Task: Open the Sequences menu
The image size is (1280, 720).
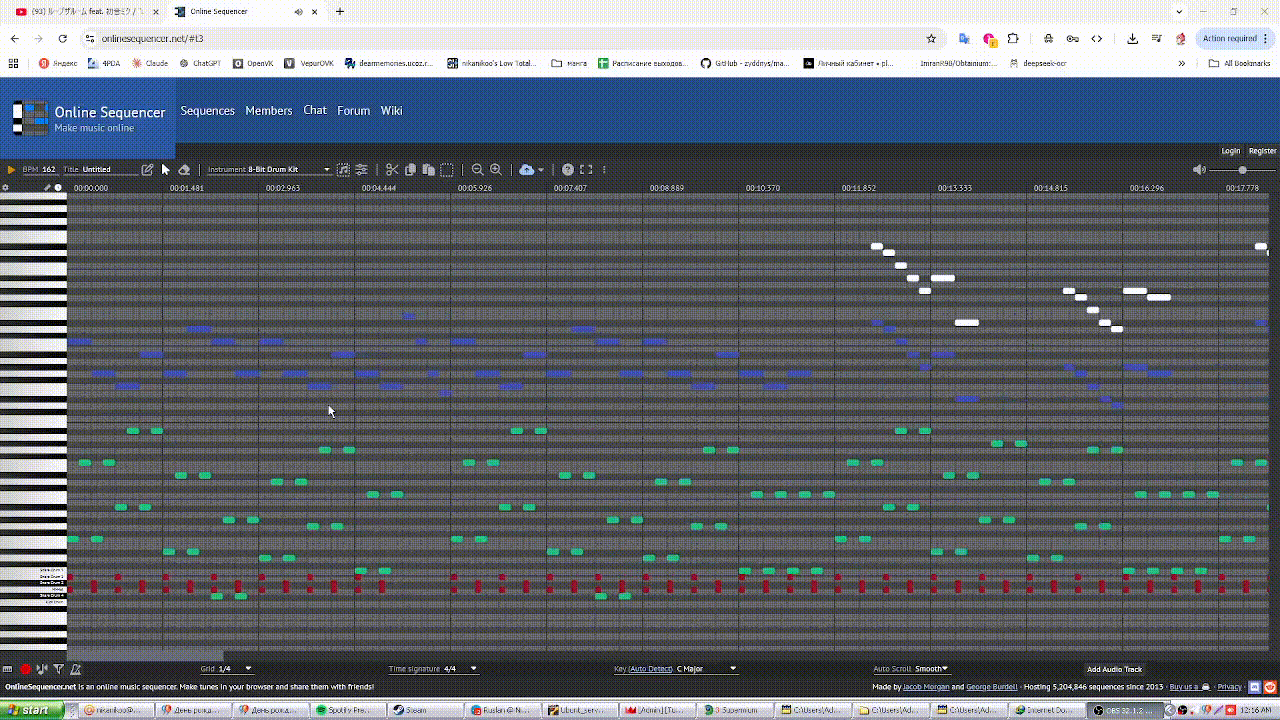Action: [x=207, y=111]
